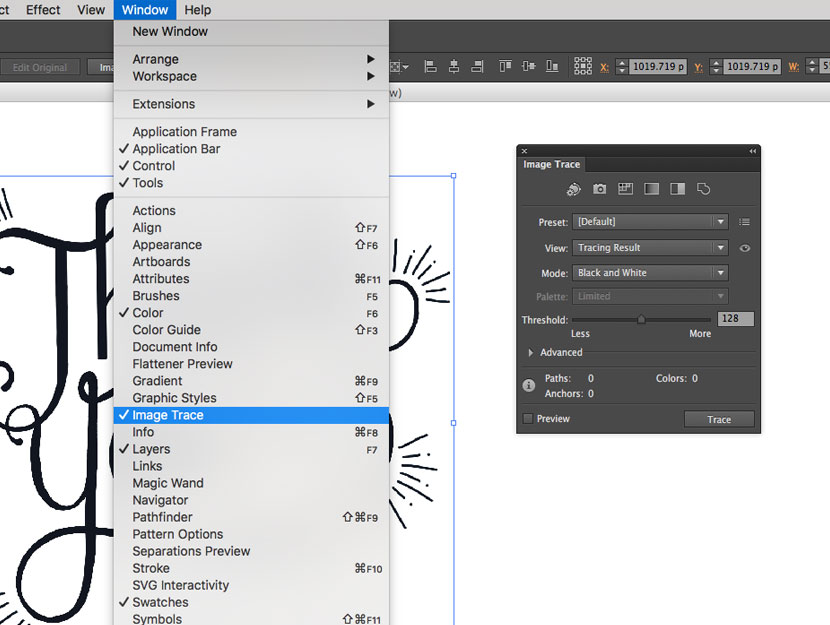This screenshot has width=830, height=625.
Task: Open the Effect menu
Action: [43, 10]
